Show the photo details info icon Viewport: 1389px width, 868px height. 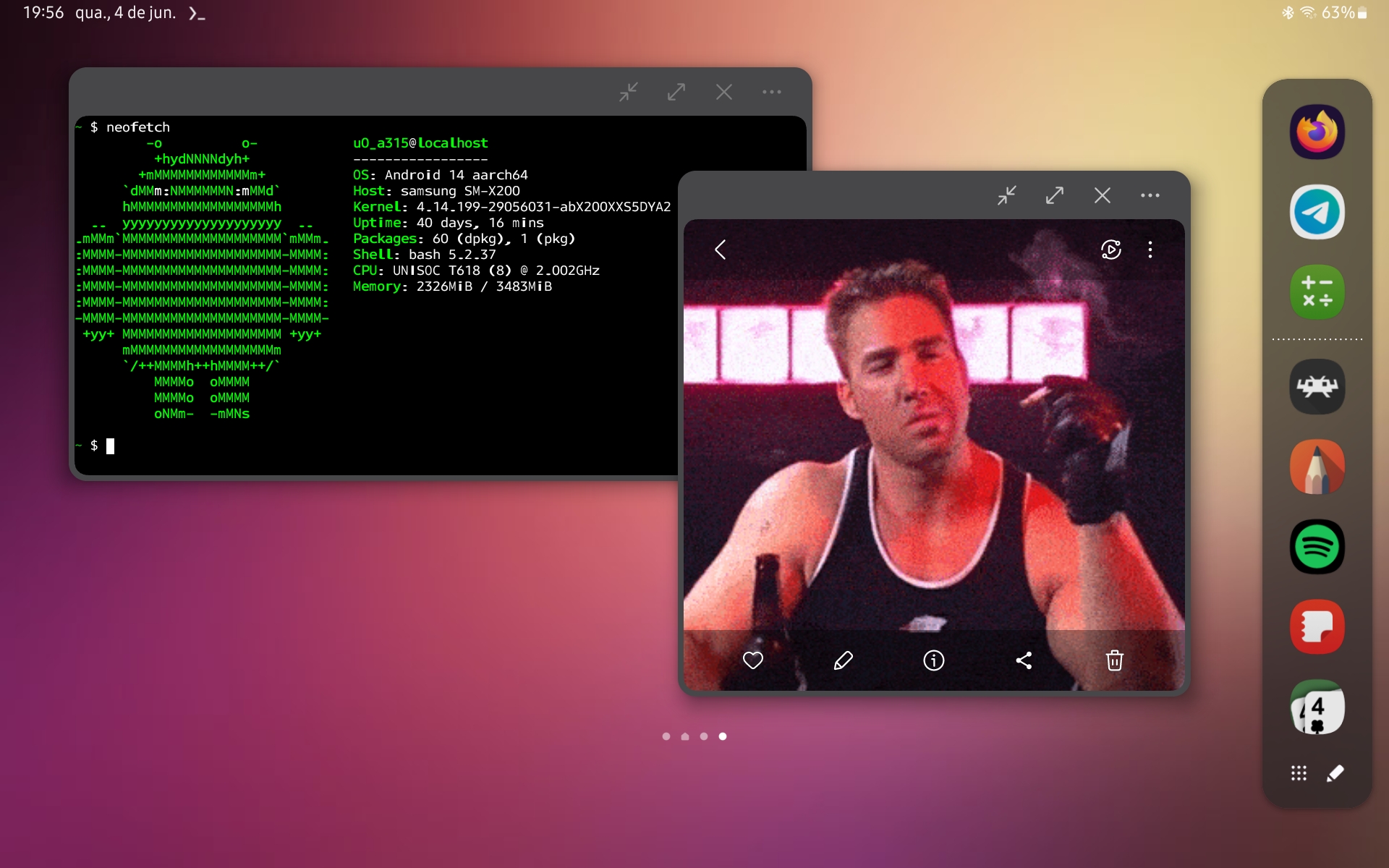[933, 660]
